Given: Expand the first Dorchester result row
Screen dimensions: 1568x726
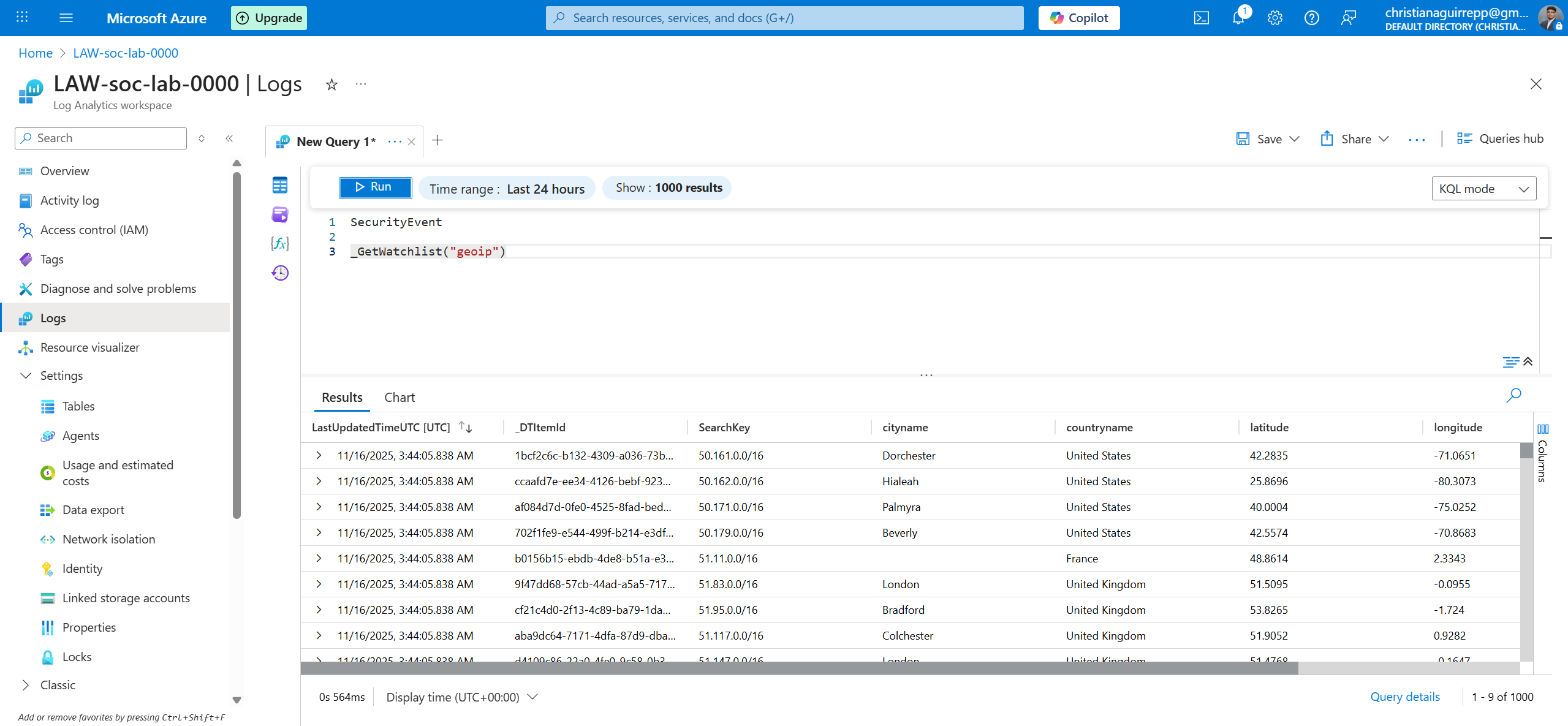Looking at the screenshot, I should tap(318, 455).
